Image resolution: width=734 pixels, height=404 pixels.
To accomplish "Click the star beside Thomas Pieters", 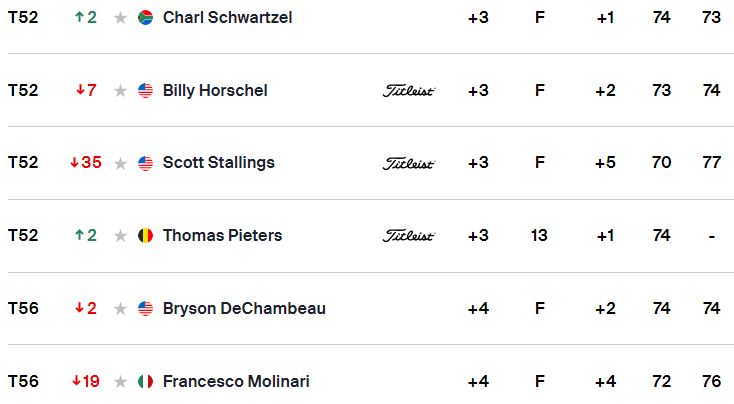I will point(120,236).
